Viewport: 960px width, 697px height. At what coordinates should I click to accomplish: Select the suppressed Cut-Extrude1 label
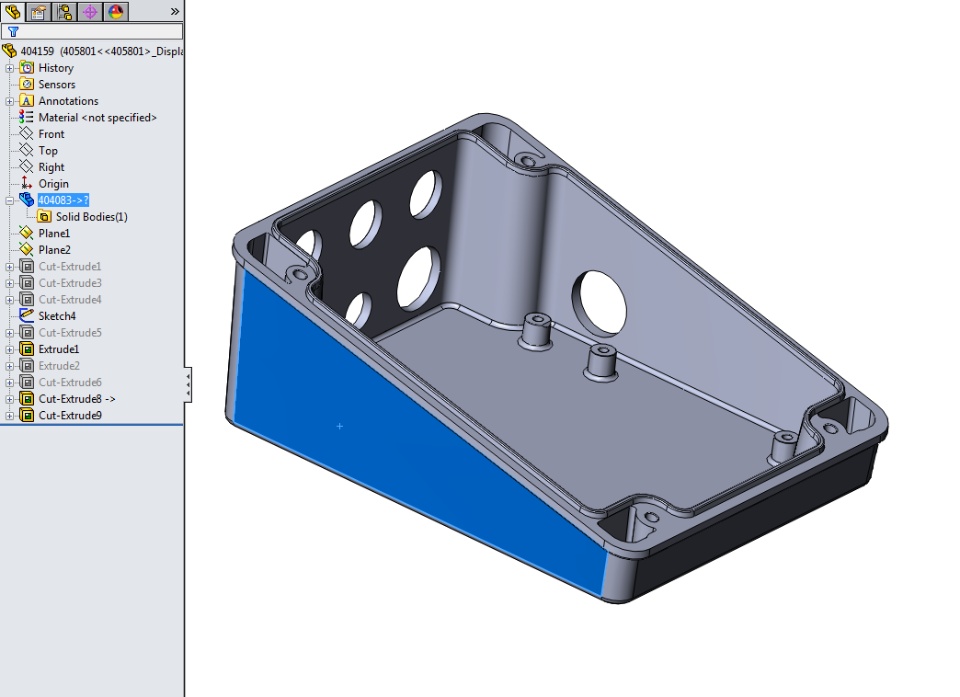point(70,266)
